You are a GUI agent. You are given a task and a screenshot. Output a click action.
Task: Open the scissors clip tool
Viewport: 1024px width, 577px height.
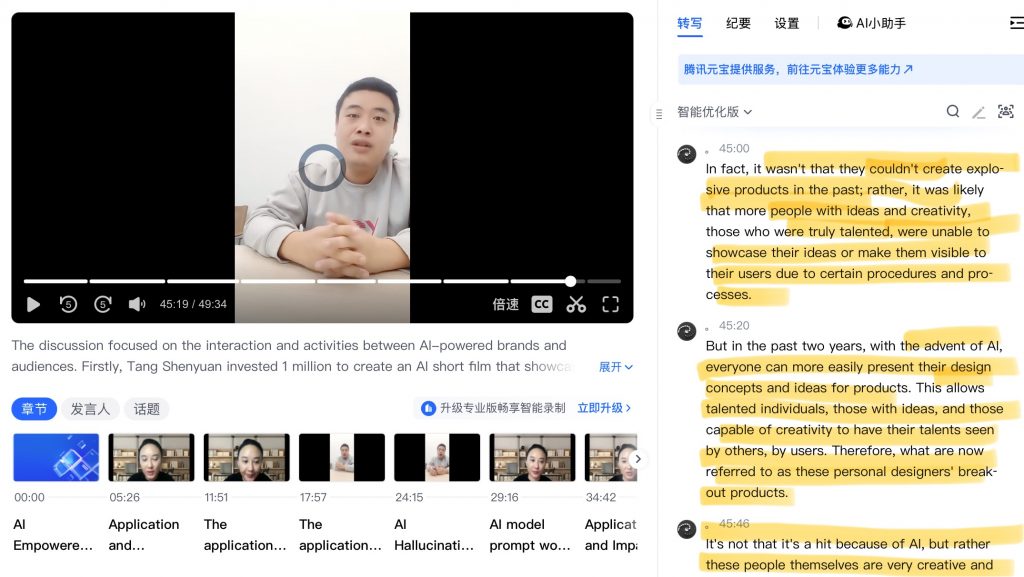(576, 304)
